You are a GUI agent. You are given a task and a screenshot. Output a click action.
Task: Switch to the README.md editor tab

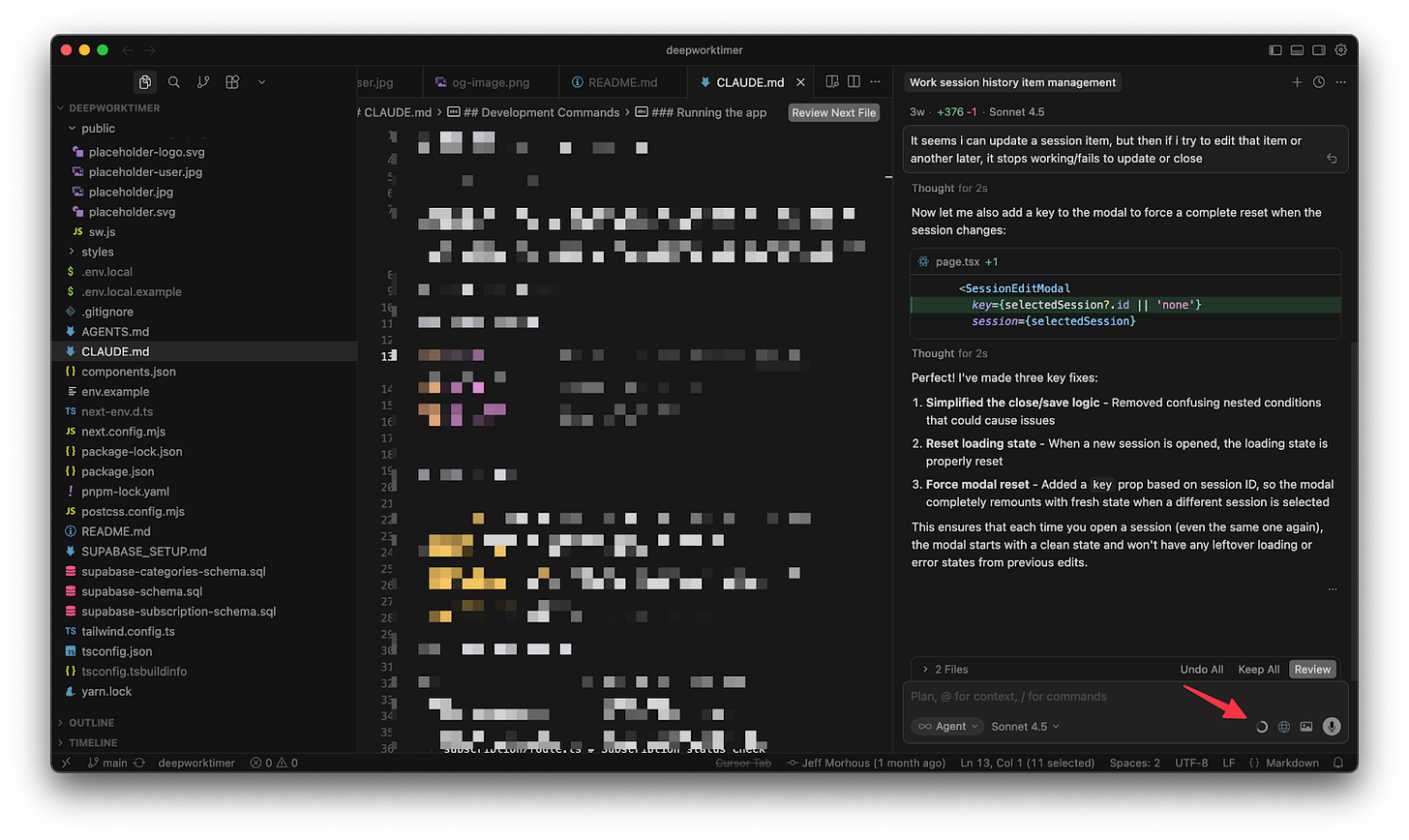click(x=622, y=82)
